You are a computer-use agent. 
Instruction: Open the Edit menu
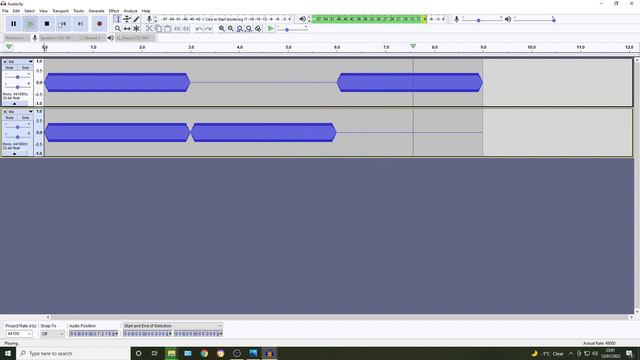coord(16,11)
